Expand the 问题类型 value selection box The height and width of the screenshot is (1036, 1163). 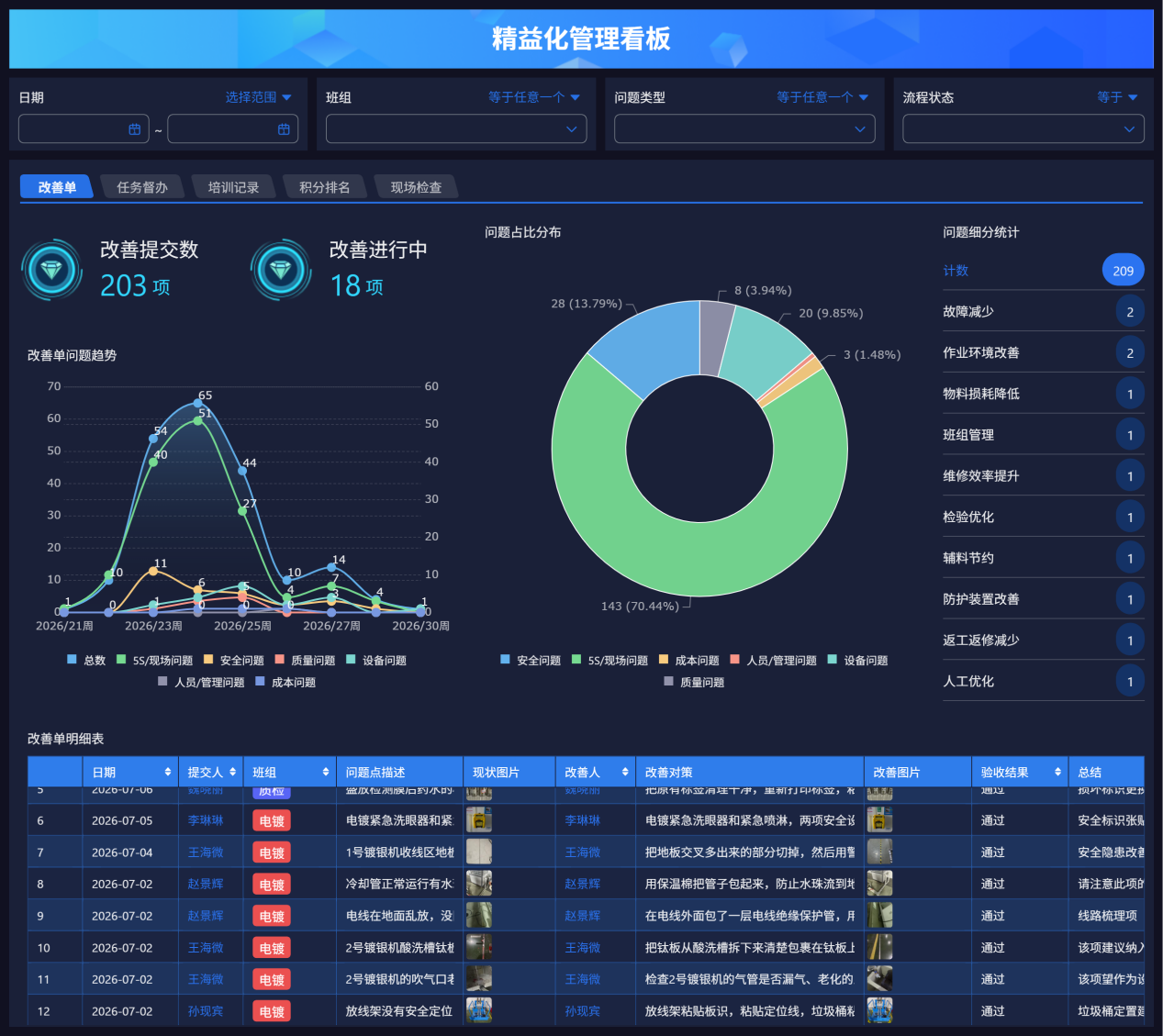(x=744, y=129)
